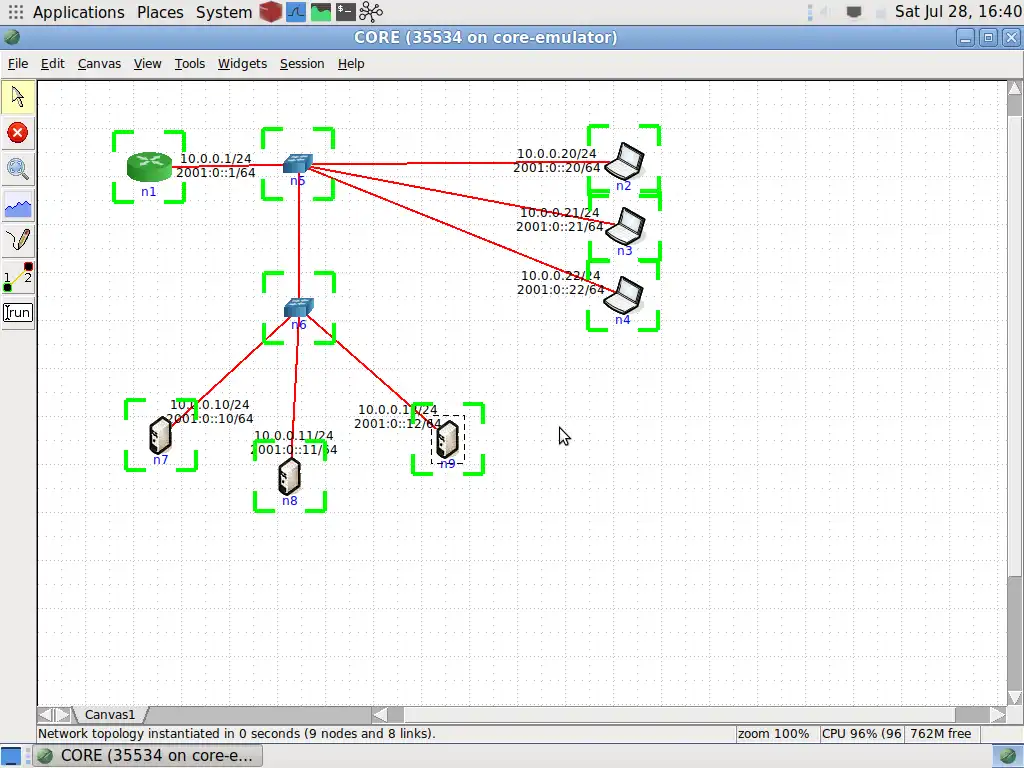Select laptop node n2
The image size is (1024, 768).
pyautogui.click(x=626, y=160)
